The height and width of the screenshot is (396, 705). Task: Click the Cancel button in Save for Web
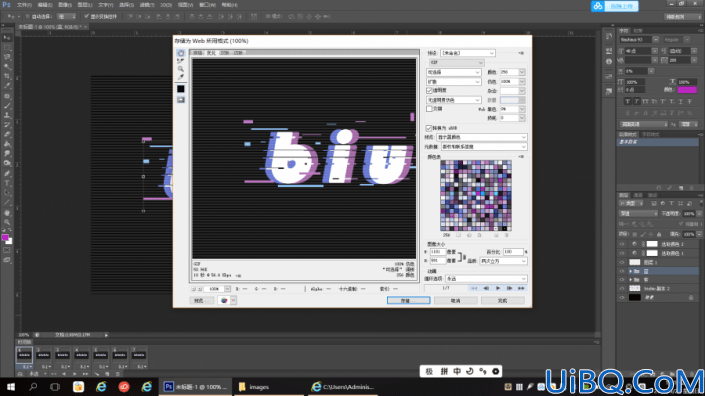(x=455, y=300)
